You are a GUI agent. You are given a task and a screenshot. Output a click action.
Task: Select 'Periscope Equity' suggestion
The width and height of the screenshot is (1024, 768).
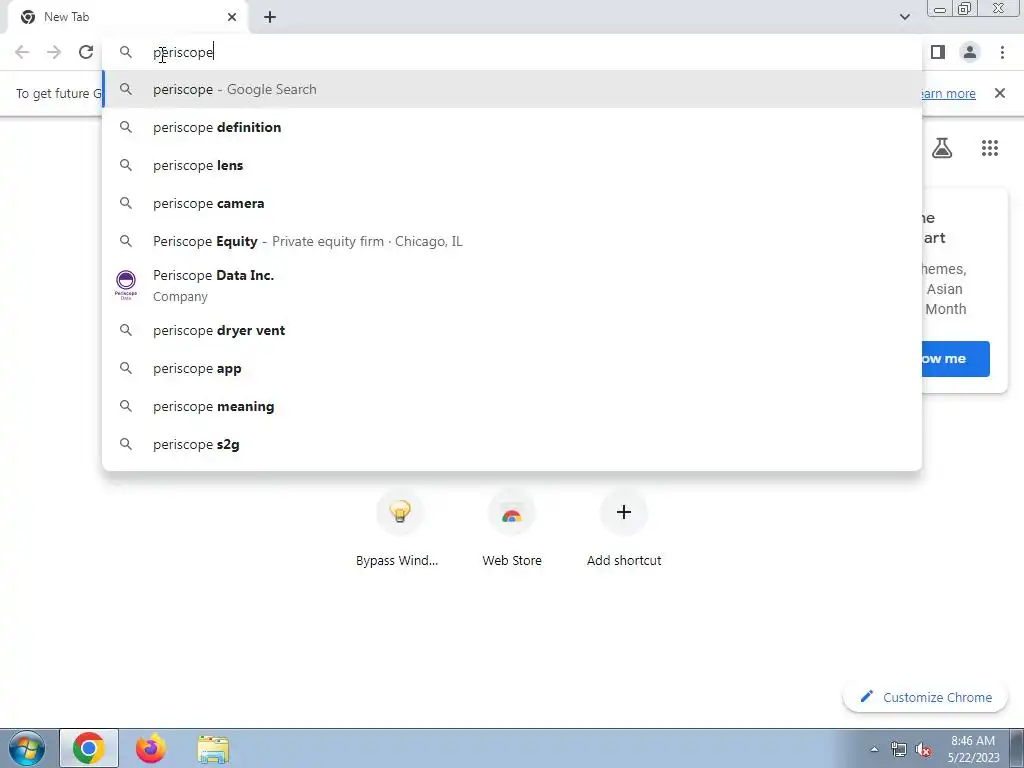[x=512, y=241]
